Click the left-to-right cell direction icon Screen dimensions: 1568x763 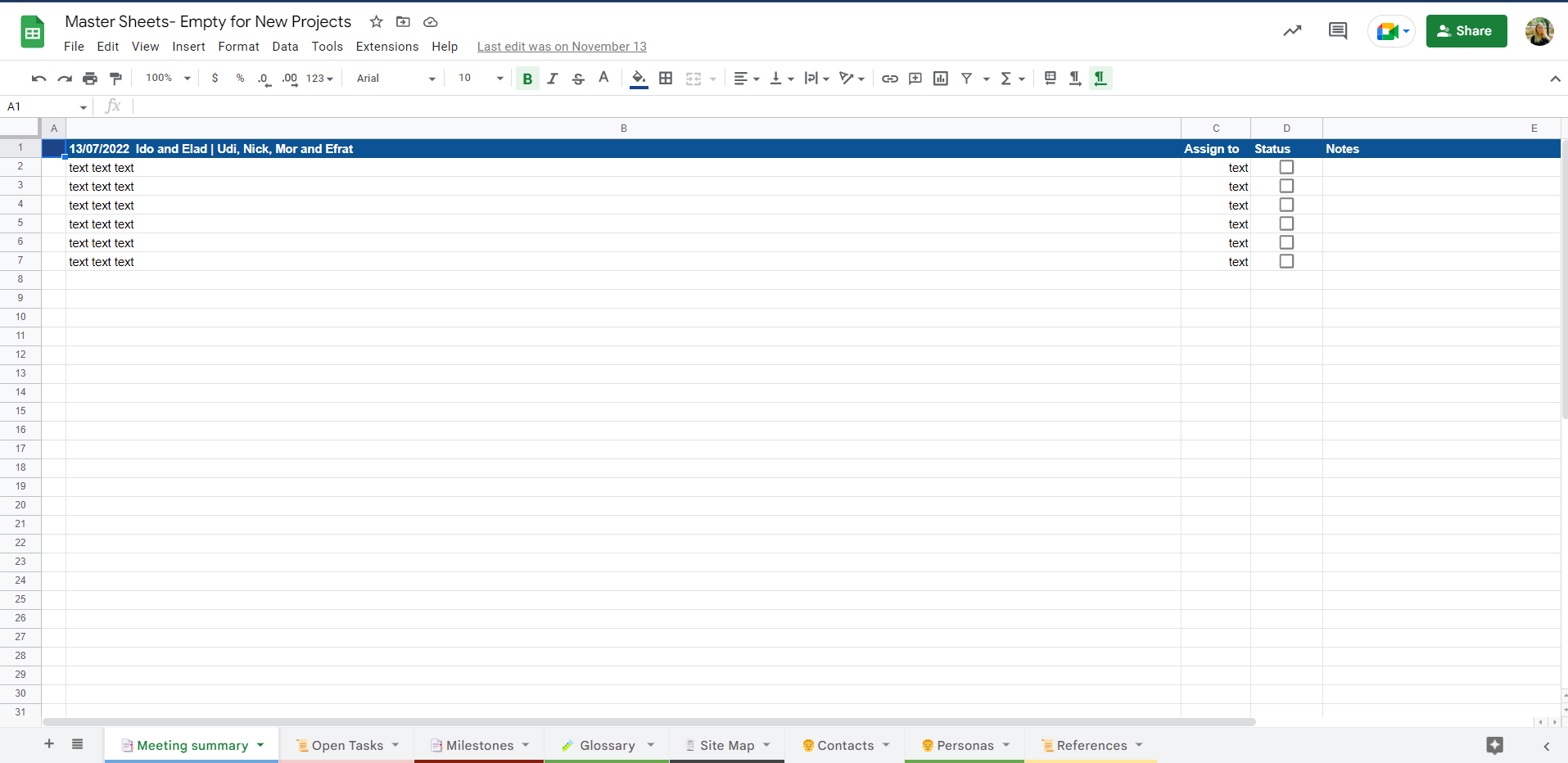(1075, 79)
